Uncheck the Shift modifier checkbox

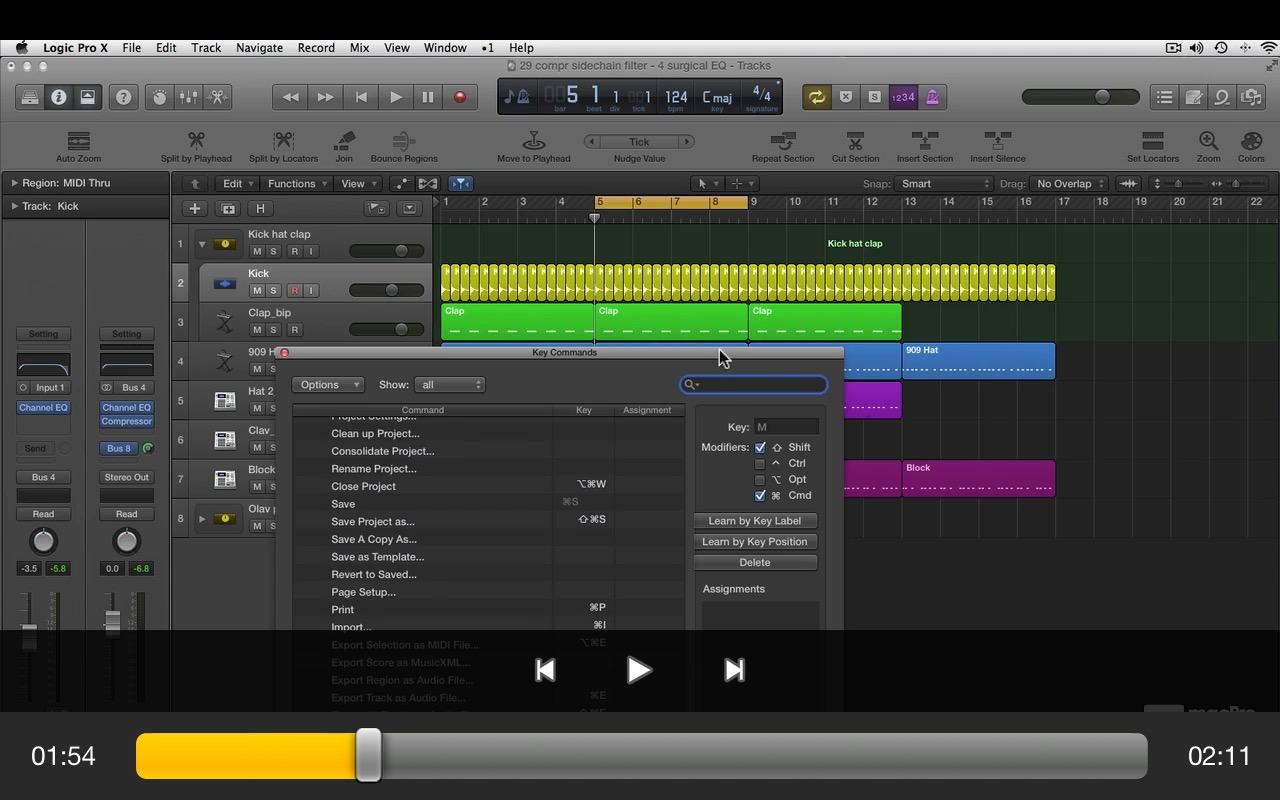click(x=760, y=448)
